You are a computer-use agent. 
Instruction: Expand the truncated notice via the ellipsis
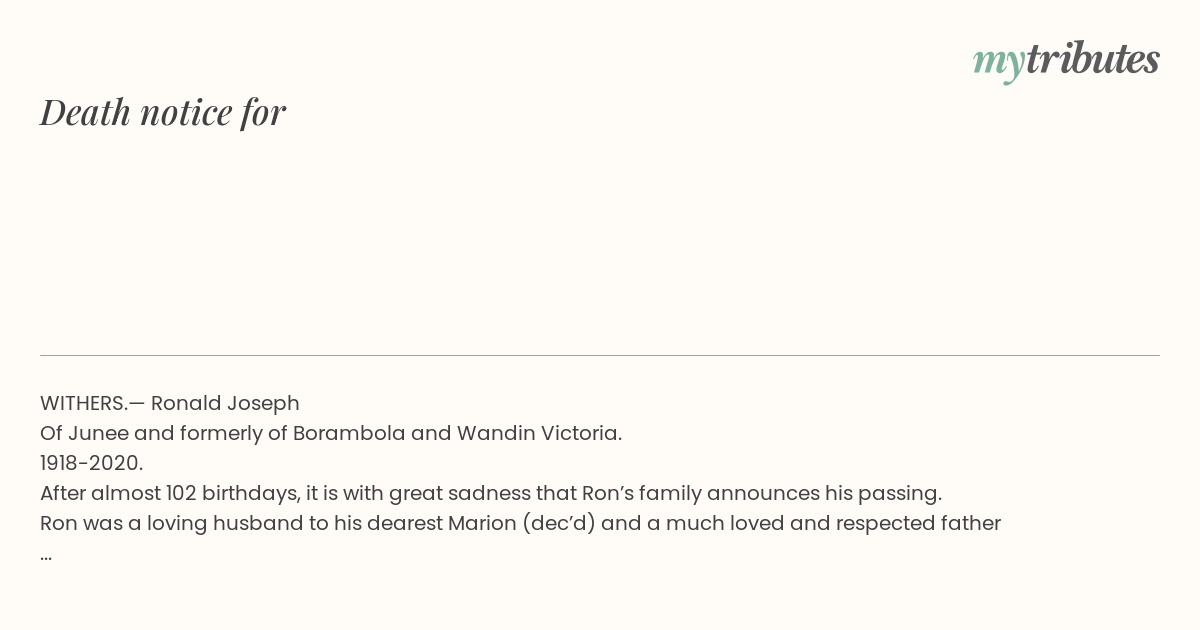pyautogui.click(x=46, y=553)
